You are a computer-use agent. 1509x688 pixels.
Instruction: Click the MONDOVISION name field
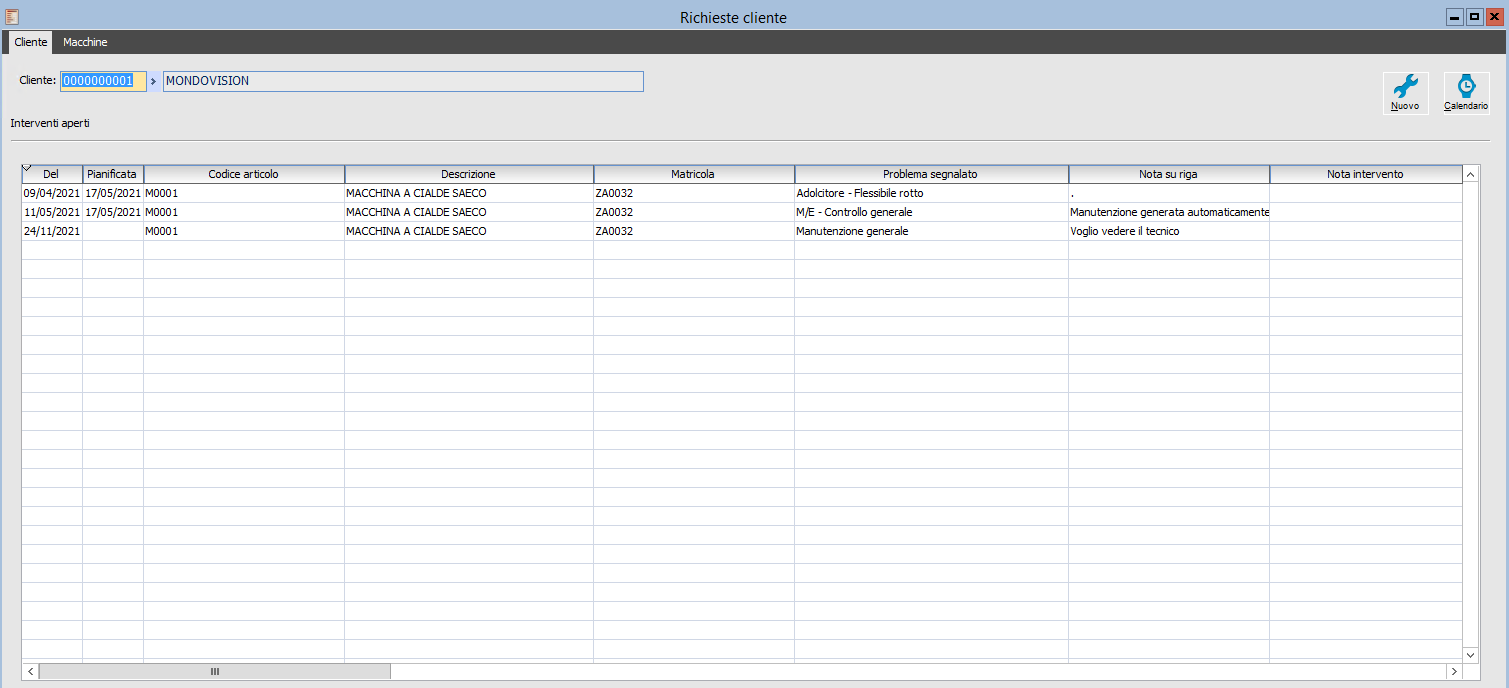point(403,81)
